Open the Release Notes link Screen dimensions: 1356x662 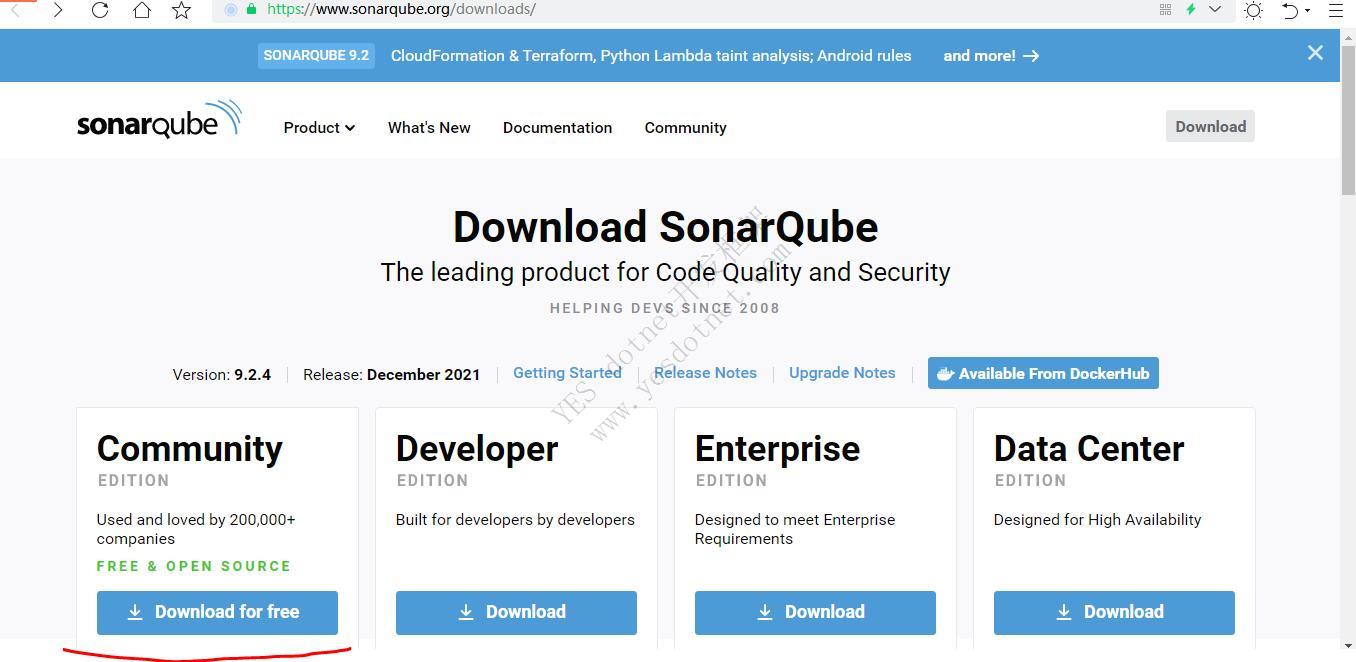[x=705, y=373]
